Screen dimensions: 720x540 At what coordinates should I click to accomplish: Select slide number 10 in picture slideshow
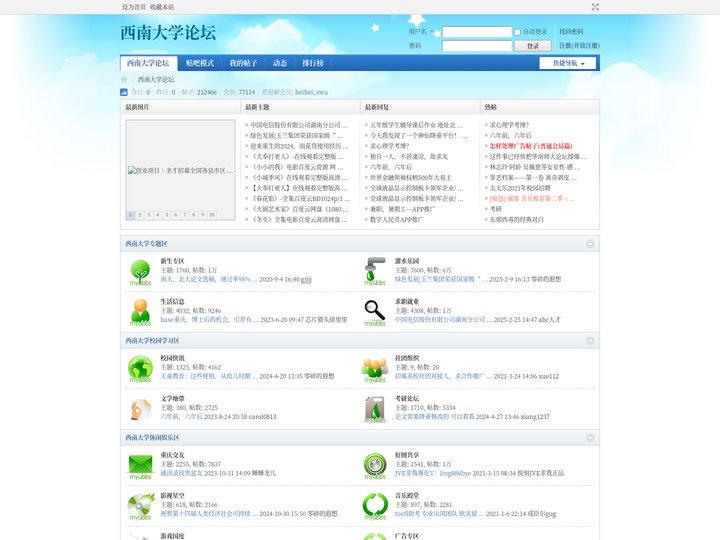point(212,215)
